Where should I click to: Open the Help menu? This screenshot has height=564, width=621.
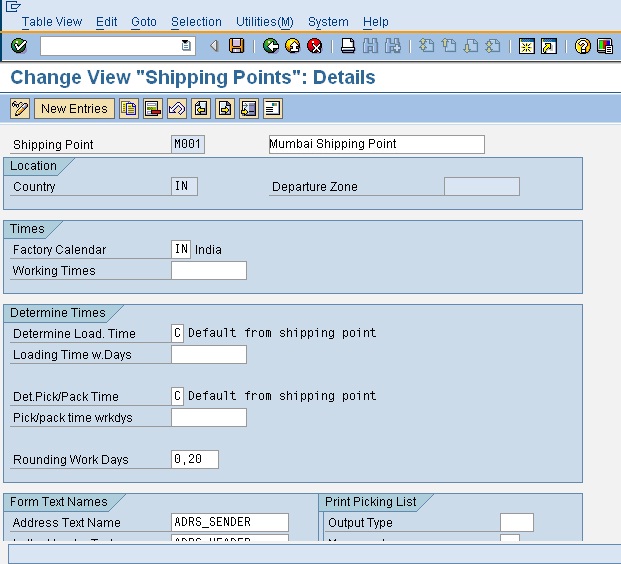click(x=375, y=22)
